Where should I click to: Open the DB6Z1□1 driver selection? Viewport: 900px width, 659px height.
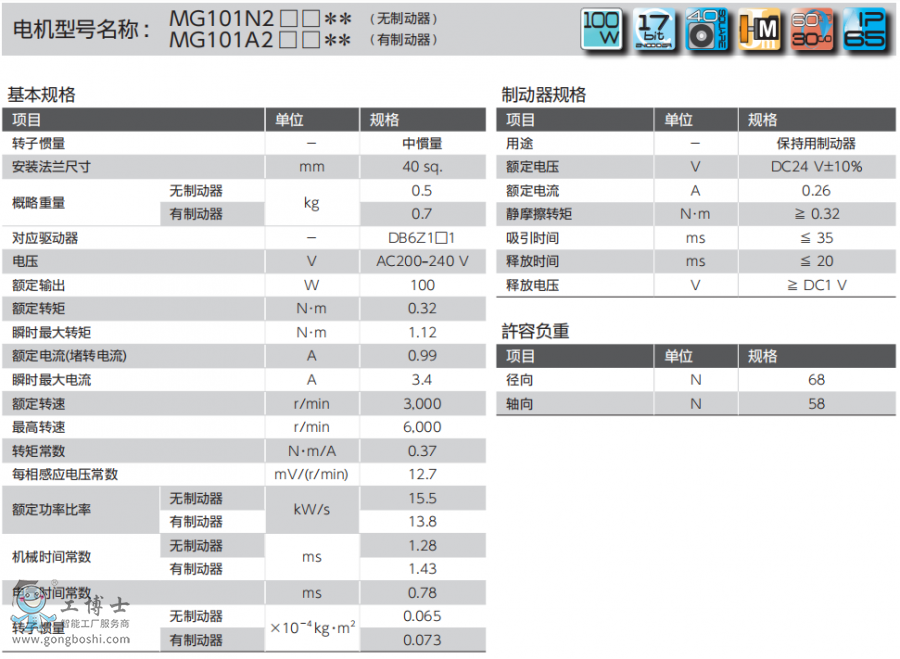coord(423,237)
